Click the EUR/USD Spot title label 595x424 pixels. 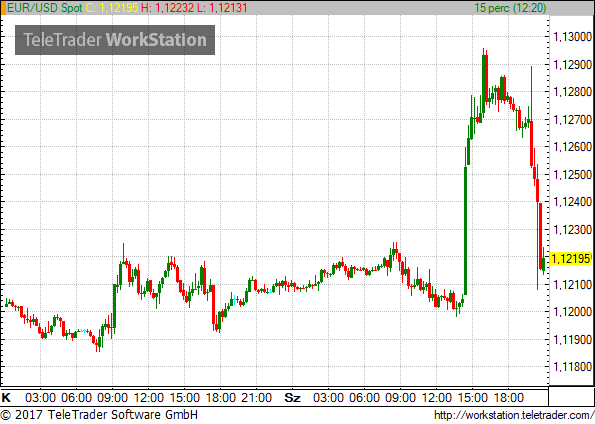(x=45, y=8)
